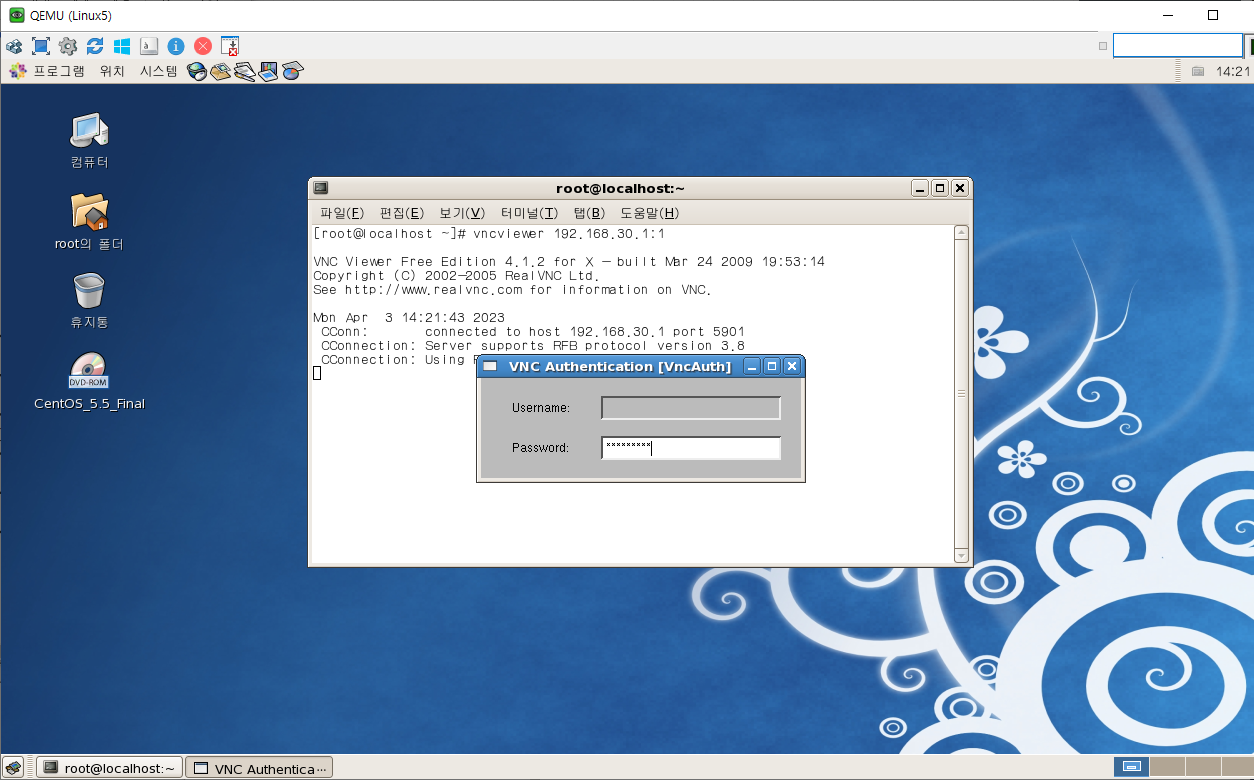Open the blue info icon
1254x780 pixels.
click(176, 46)
